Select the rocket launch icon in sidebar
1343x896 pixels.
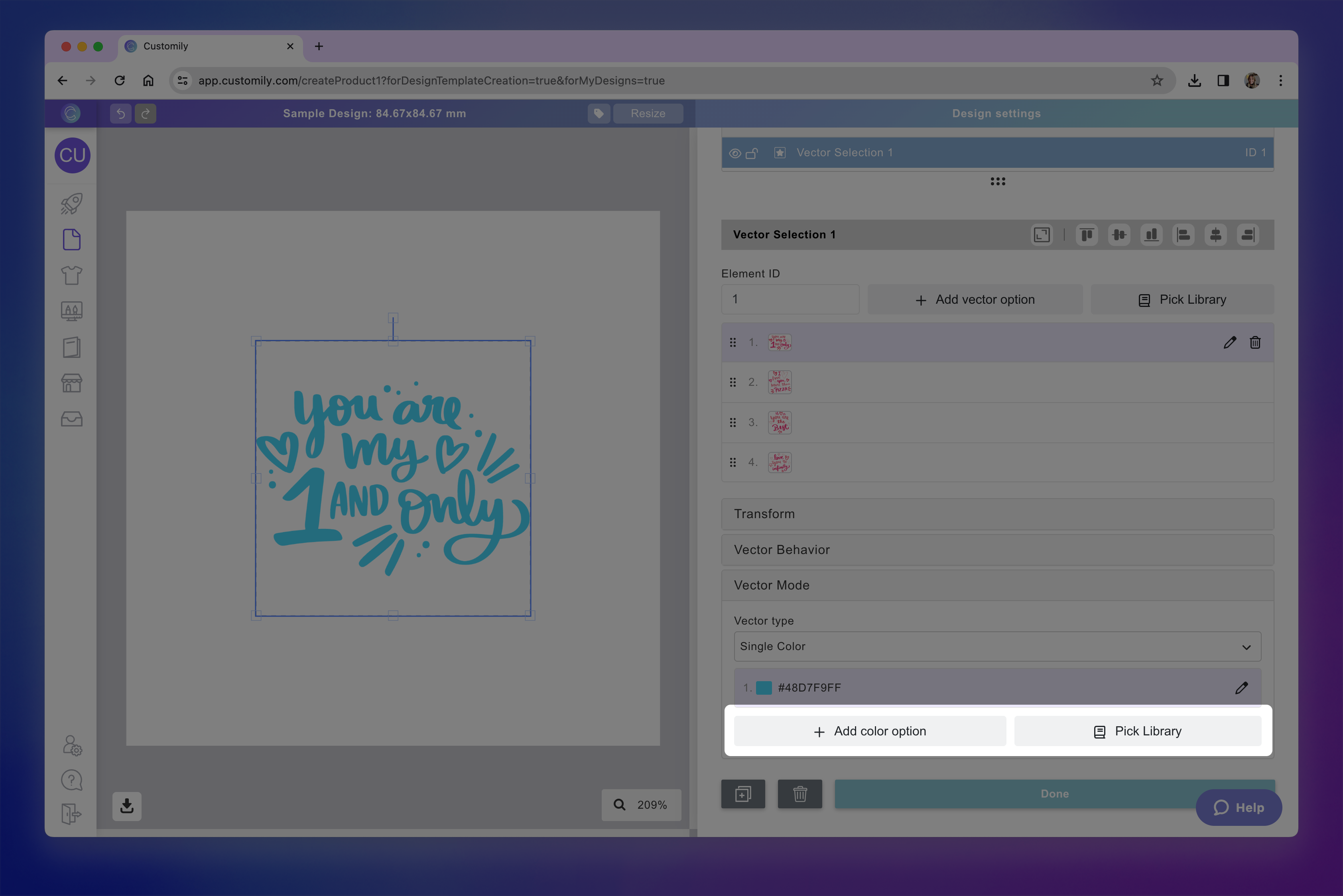click(71, 203)
